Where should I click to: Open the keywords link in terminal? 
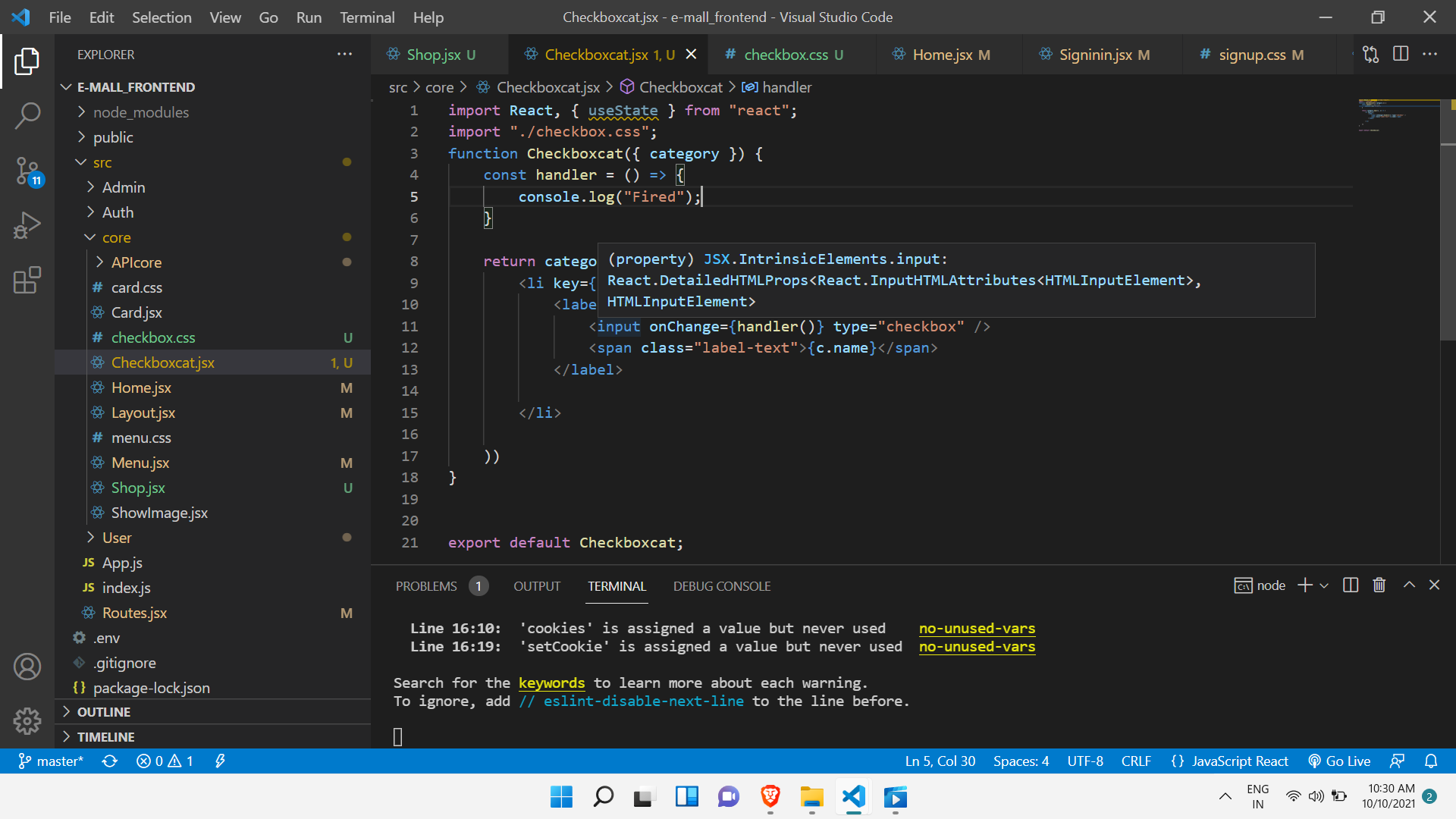551,682
